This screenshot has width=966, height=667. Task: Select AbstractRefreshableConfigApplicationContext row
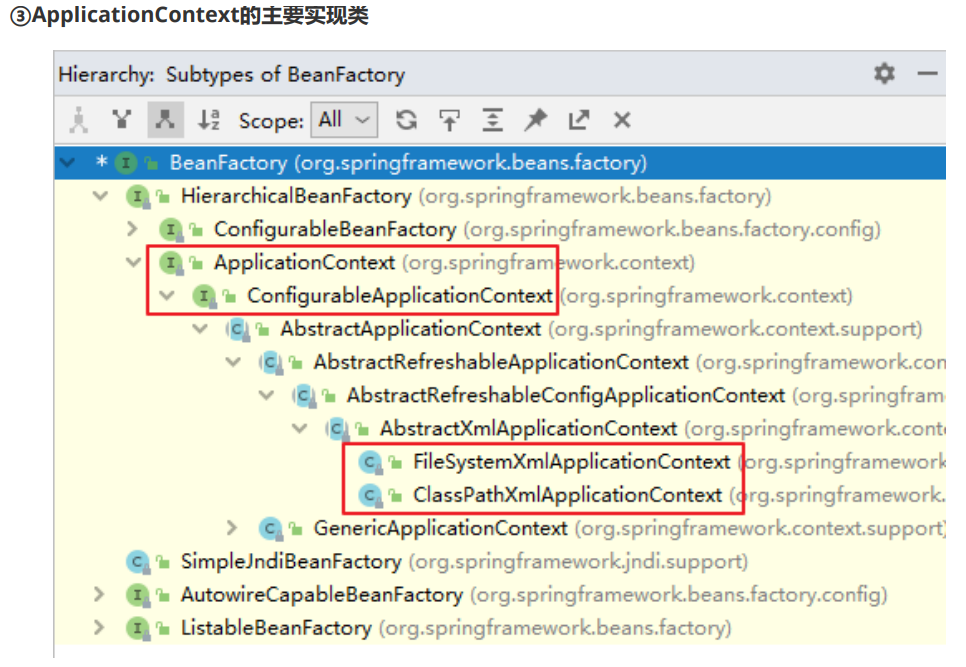tap(500, 395)
